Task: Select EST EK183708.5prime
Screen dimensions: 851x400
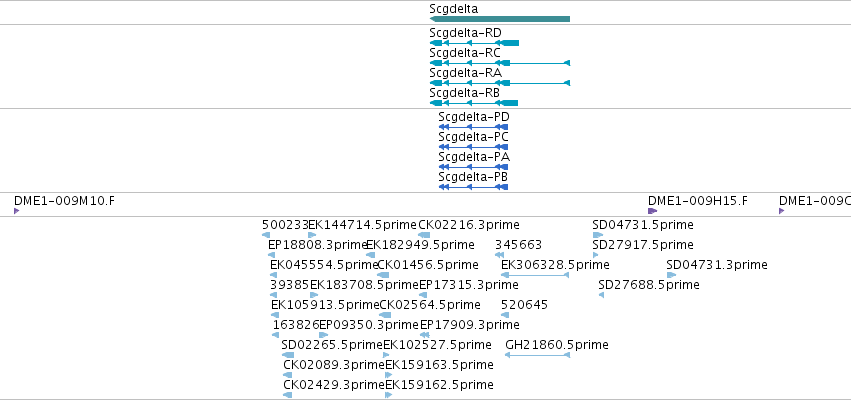Action: (x=314, y=295)
